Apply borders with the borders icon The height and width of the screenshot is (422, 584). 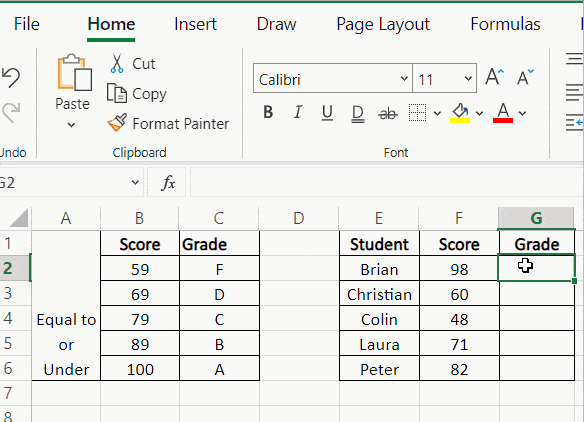[417, 112]
